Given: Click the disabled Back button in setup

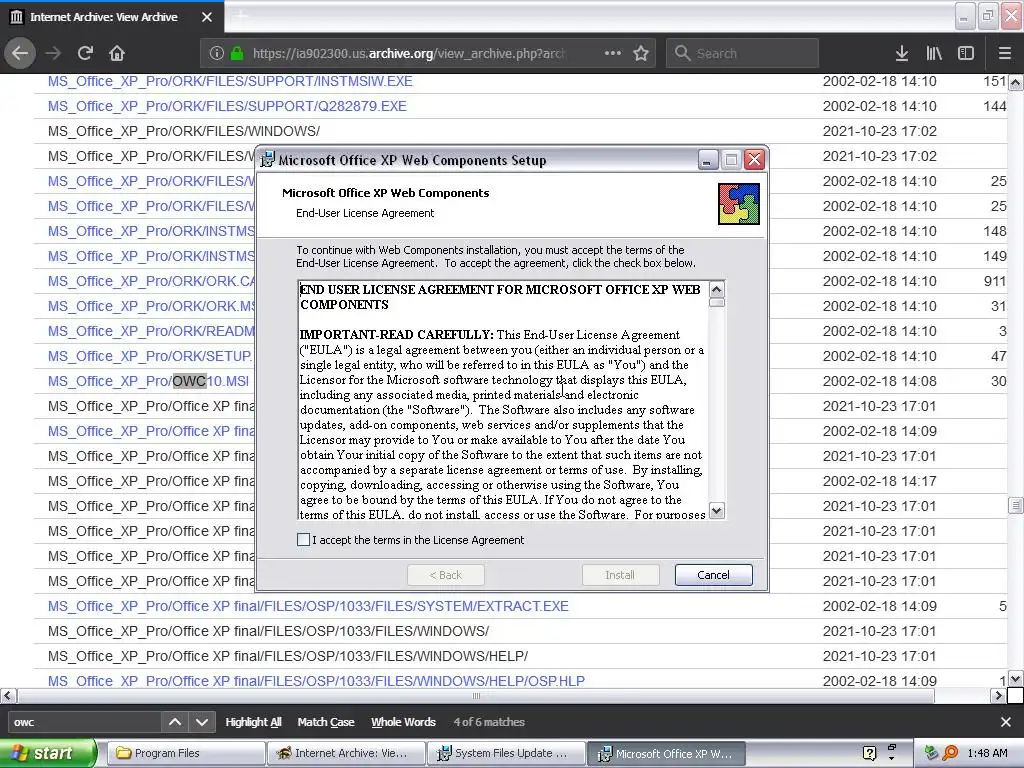Looking at the screenshot, I should [x=445, y=575].
